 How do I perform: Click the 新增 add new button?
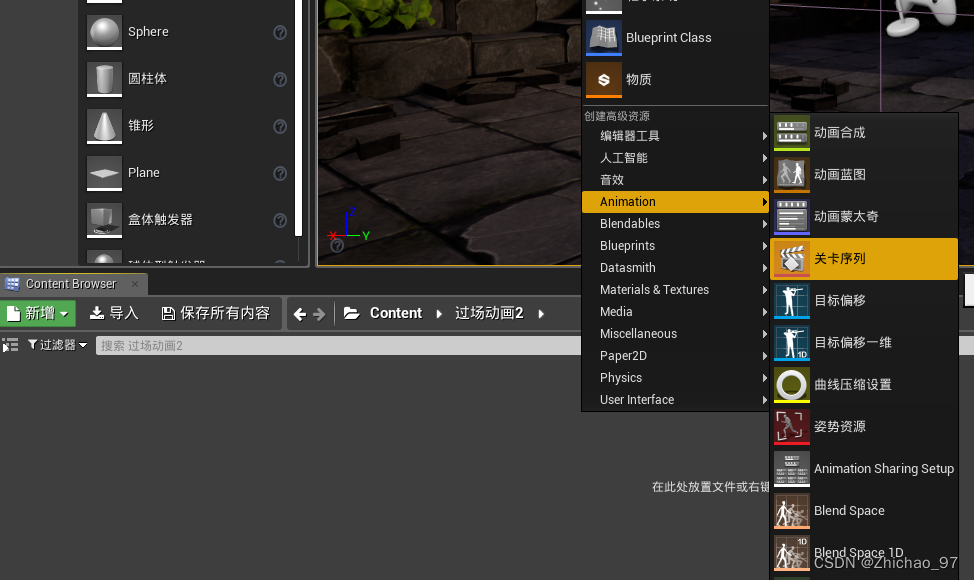click(38, 312)
